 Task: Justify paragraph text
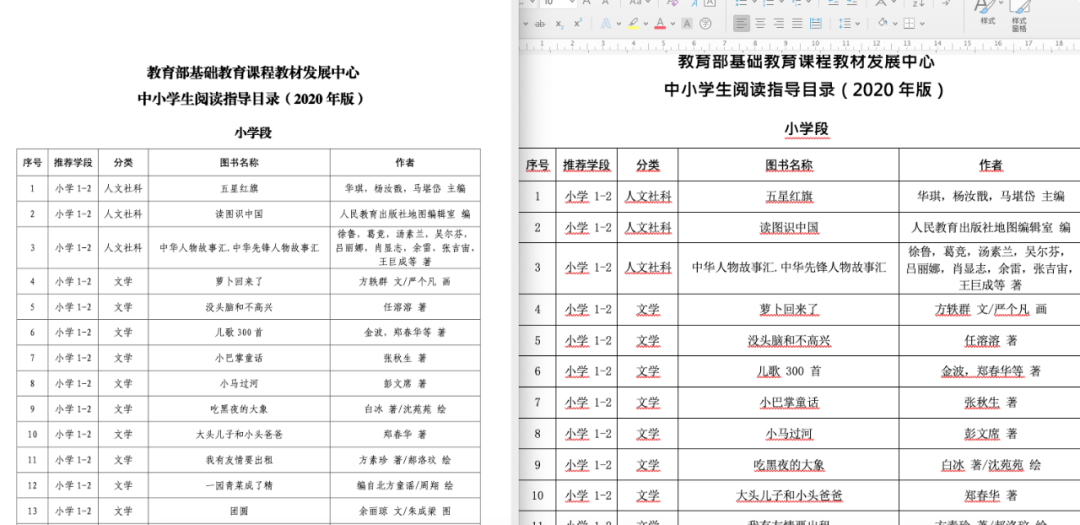tap(797, 23)
